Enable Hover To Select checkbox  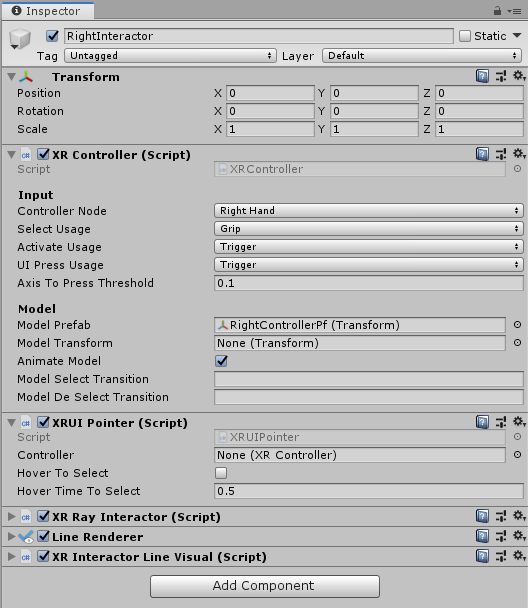point(221,473)
